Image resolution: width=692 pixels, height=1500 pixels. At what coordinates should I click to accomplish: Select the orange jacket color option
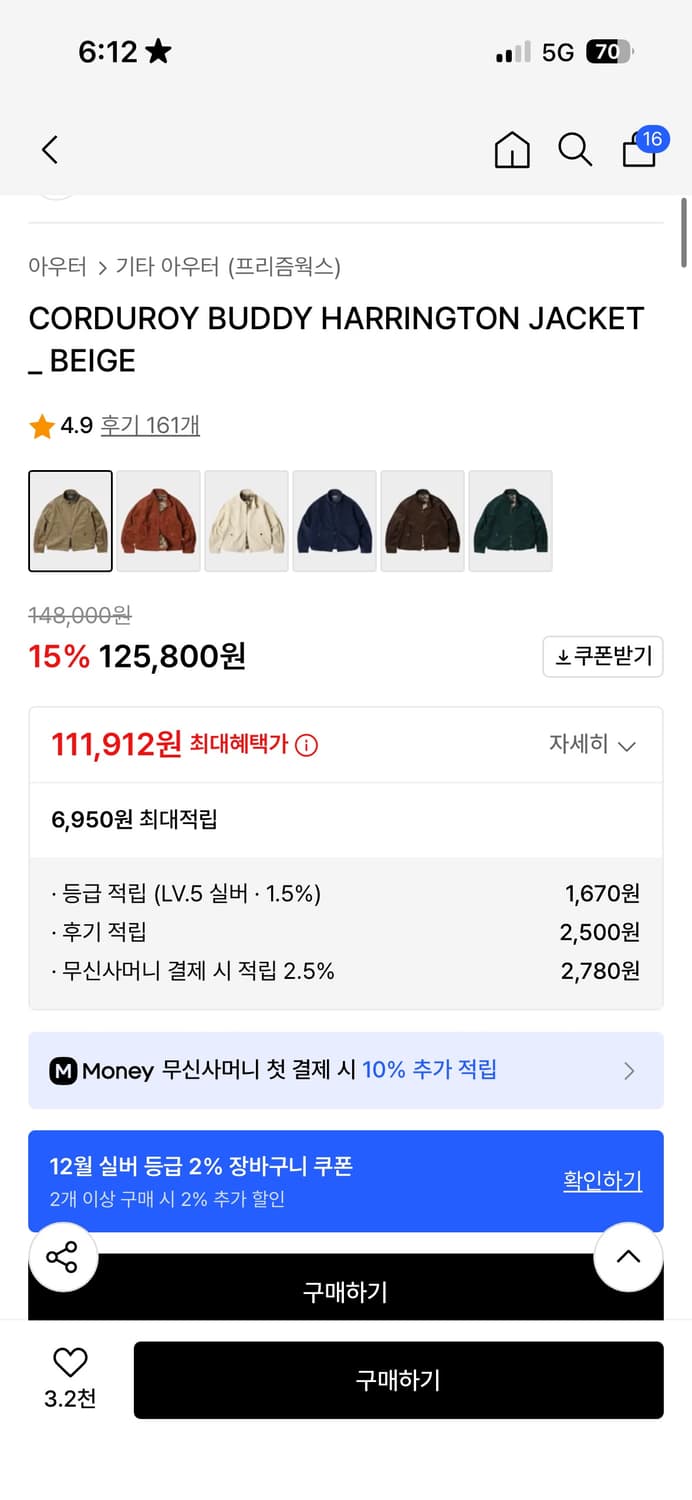158,521
